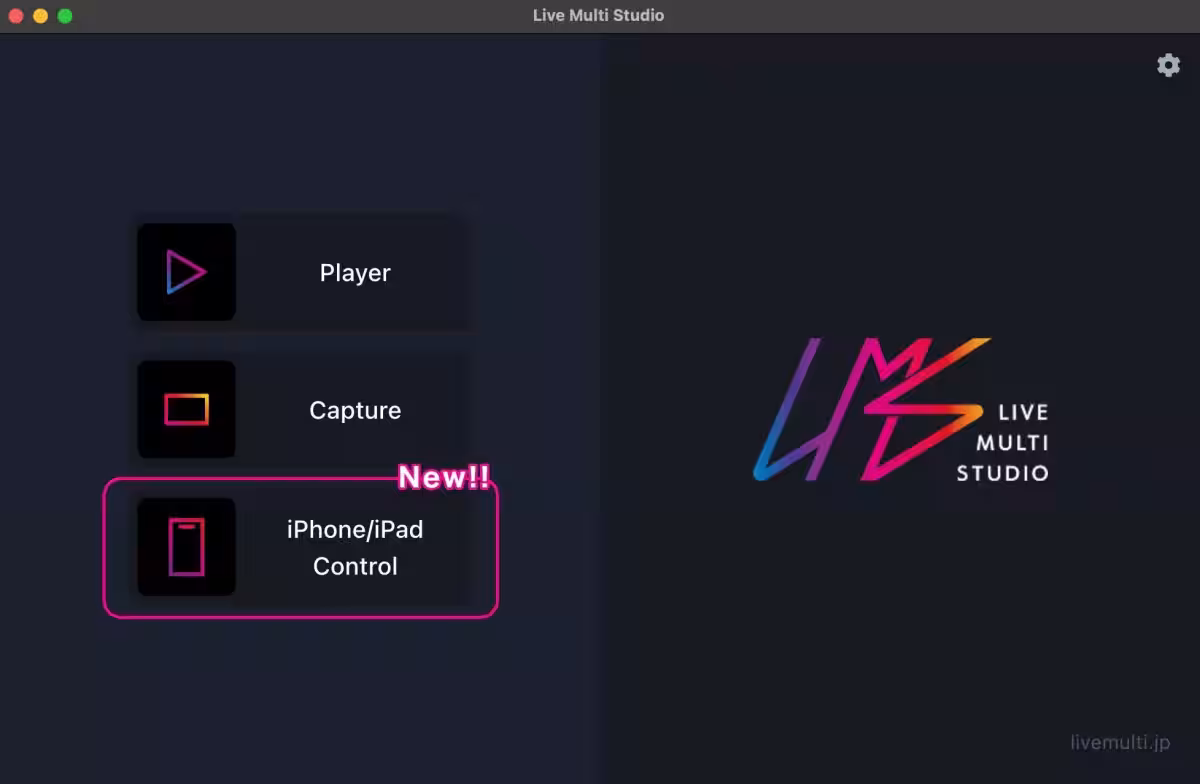Screen dimensions: 1200x784
Task: Click the iPhone/iPad phone outline icon
Action: 186,547
